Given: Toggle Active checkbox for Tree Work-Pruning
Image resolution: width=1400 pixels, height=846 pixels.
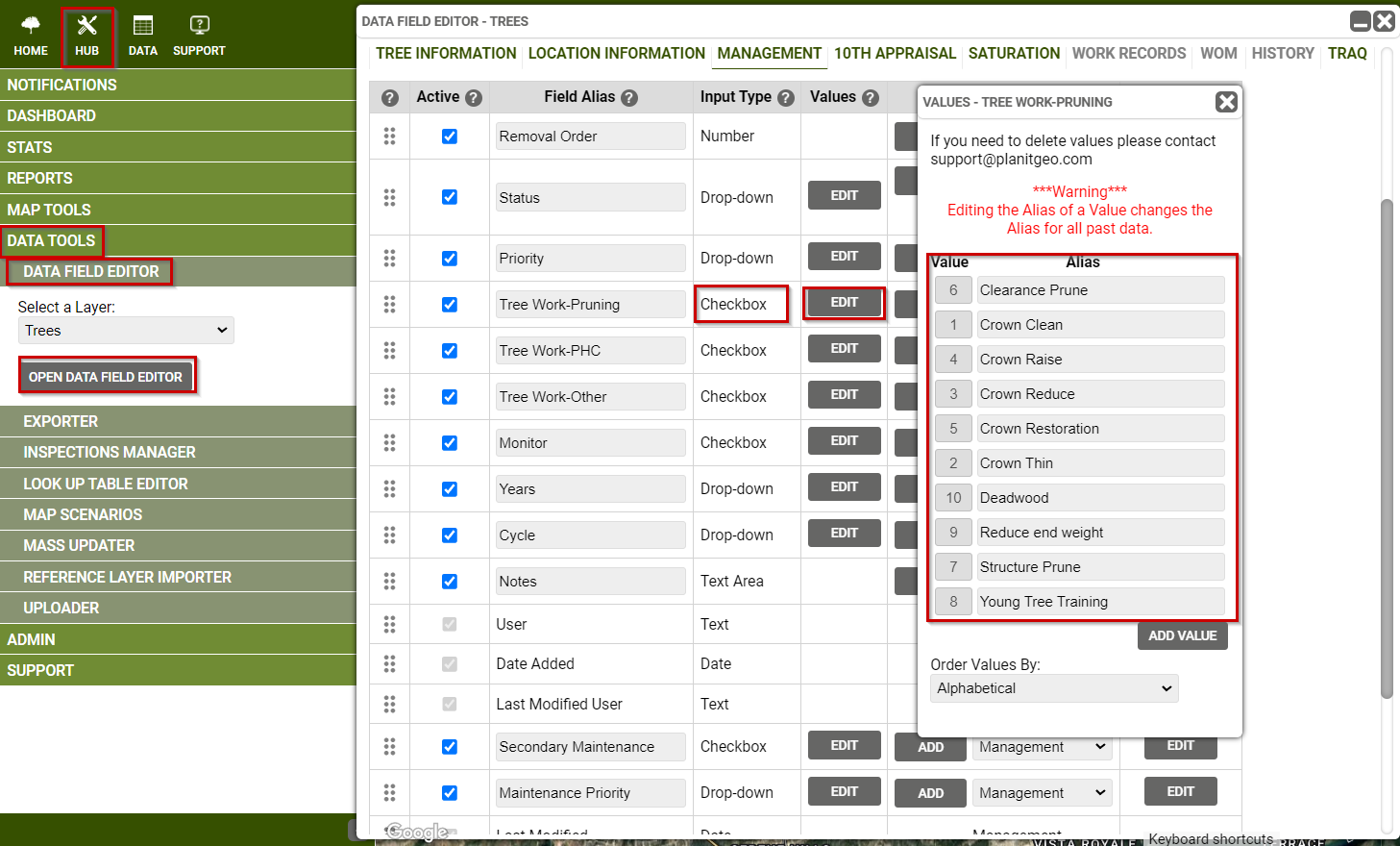Looking at the screenshot, I should (450, 305).
